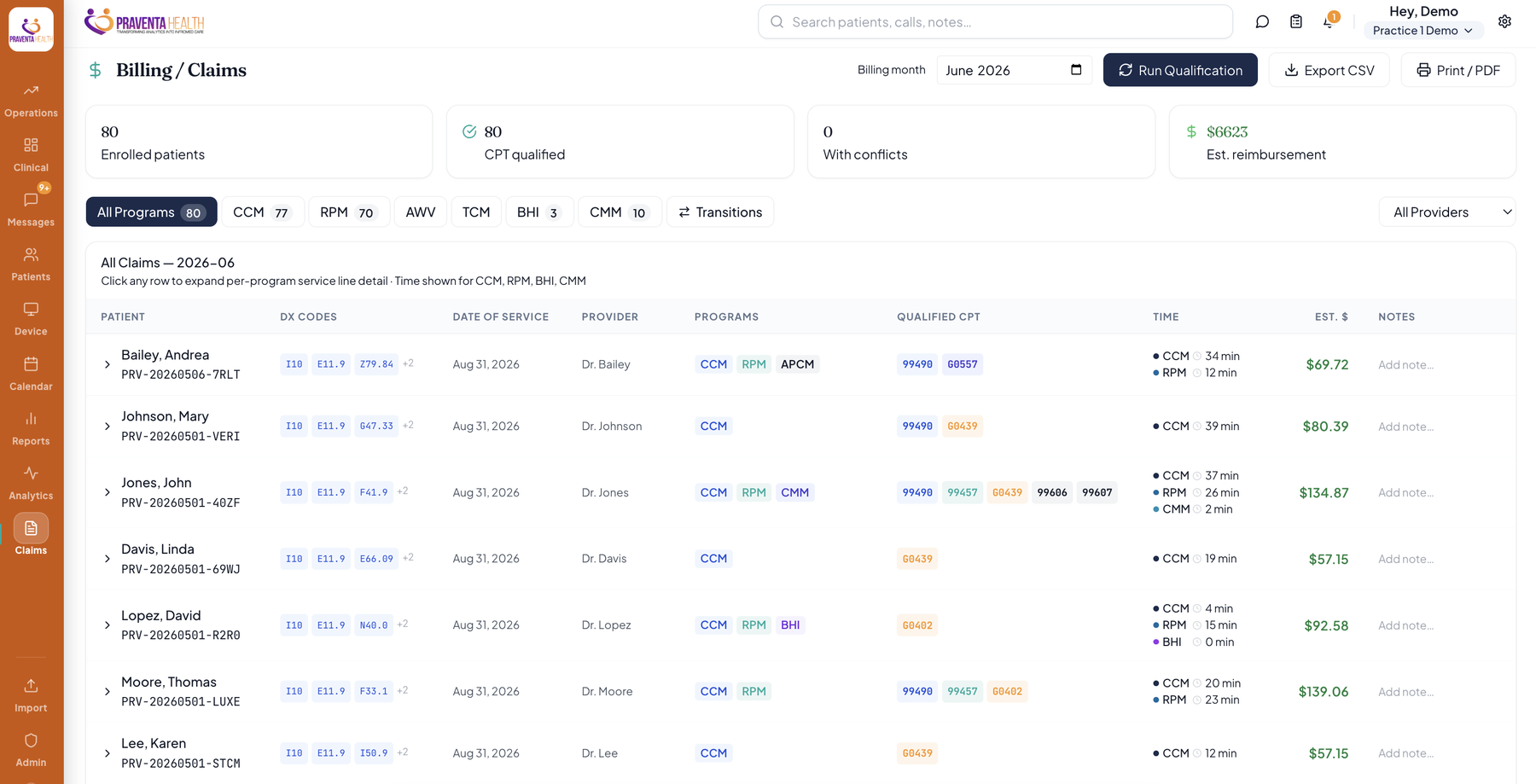Expand the Moore, Thomas row
Image resolution: width=1536 pixels, height=784 pixels.
point(108,692)
